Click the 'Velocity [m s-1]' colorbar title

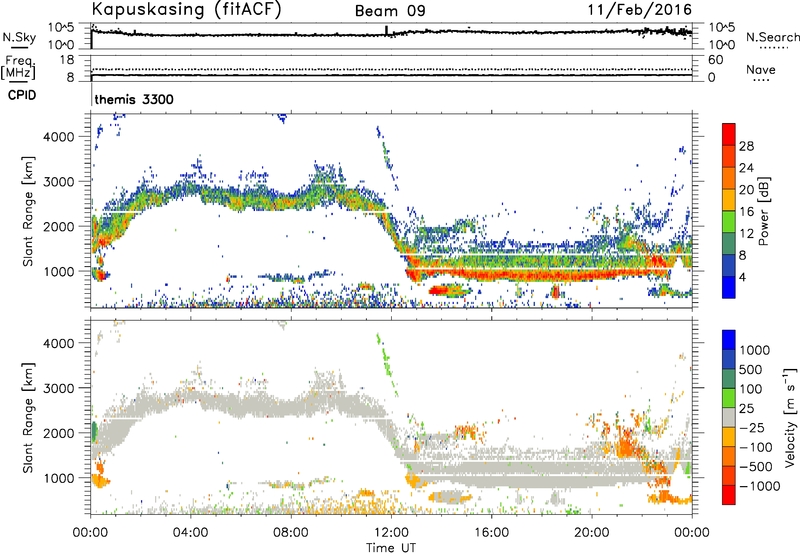790,417
